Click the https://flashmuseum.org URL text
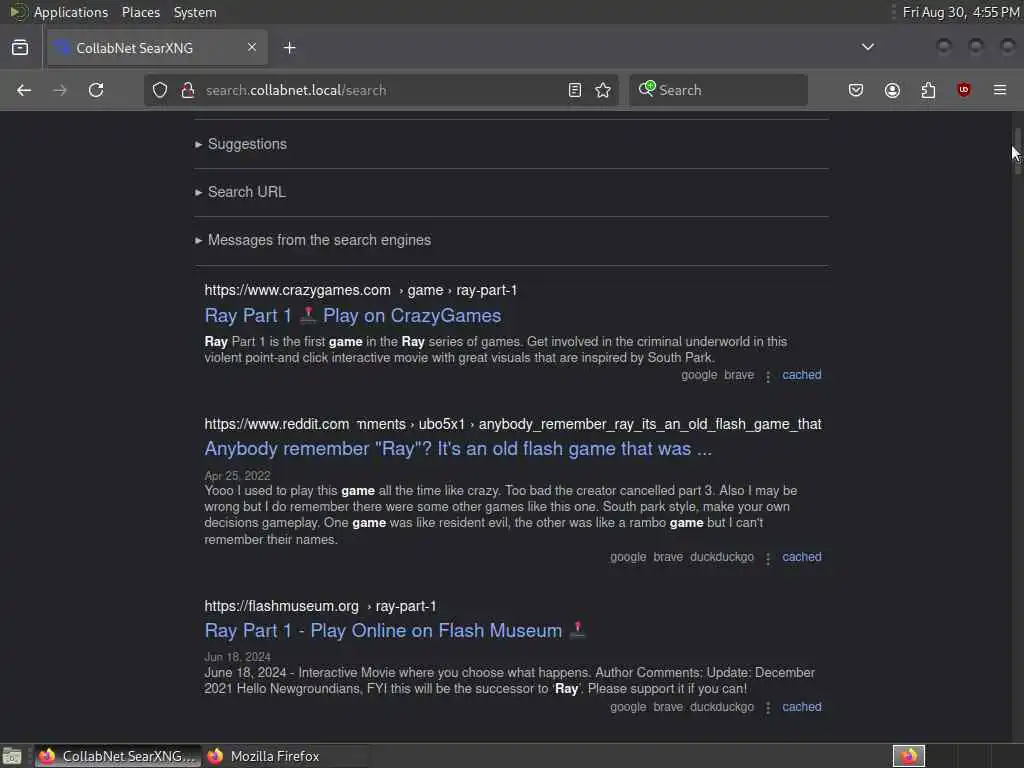This screenshot has width=1024, height=768. [x=281, y=606]
